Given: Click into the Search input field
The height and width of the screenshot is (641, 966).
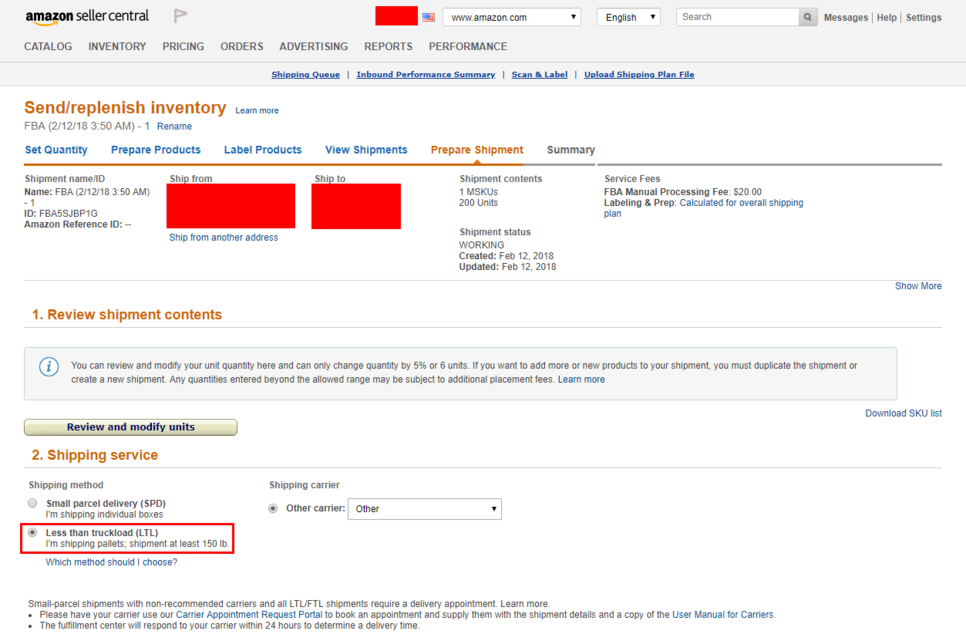Looking at the screenshot, I should click(x=737, y=17).
